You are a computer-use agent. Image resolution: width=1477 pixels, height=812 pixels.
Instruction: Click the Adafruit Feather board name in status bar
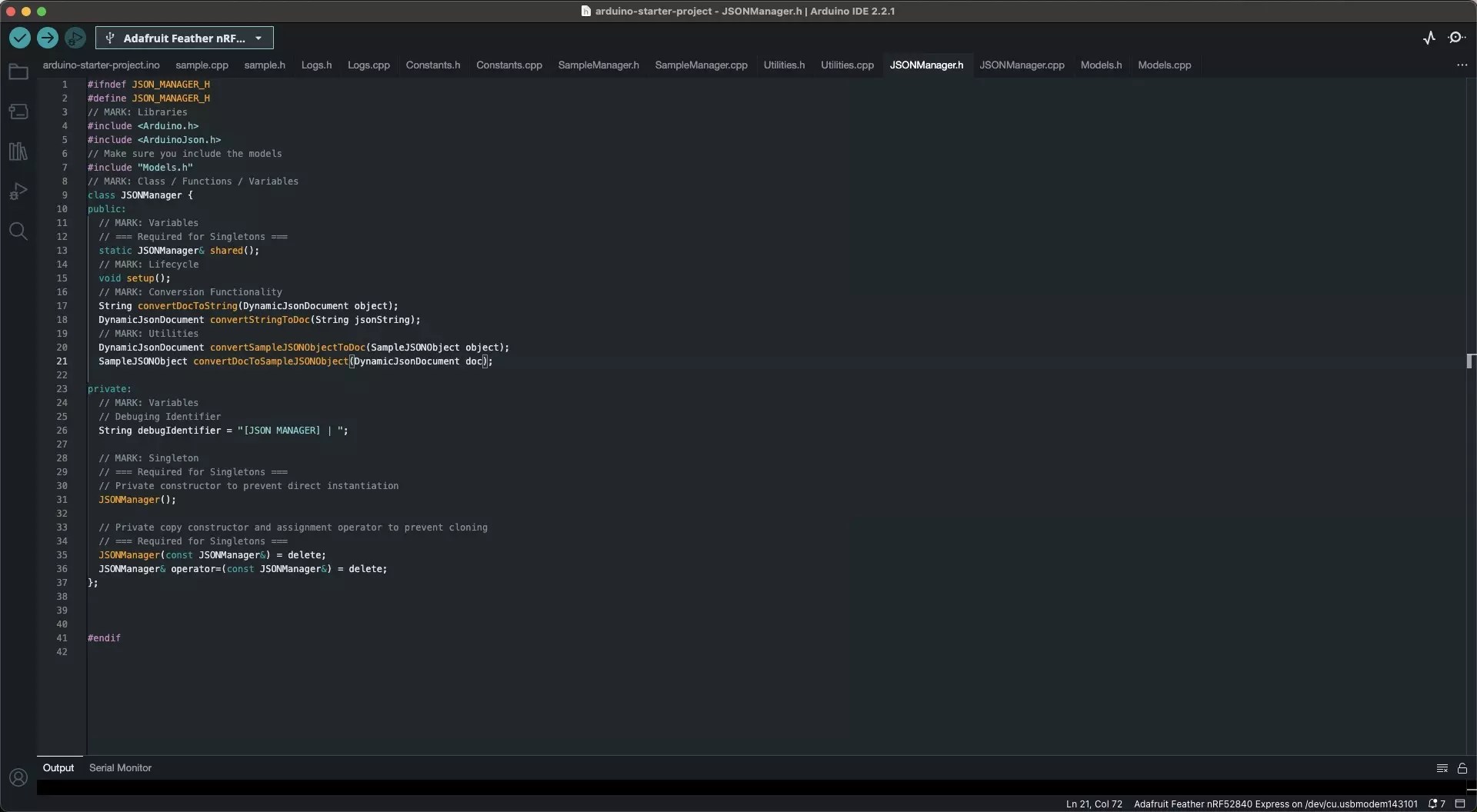(x=1276, y=804)
